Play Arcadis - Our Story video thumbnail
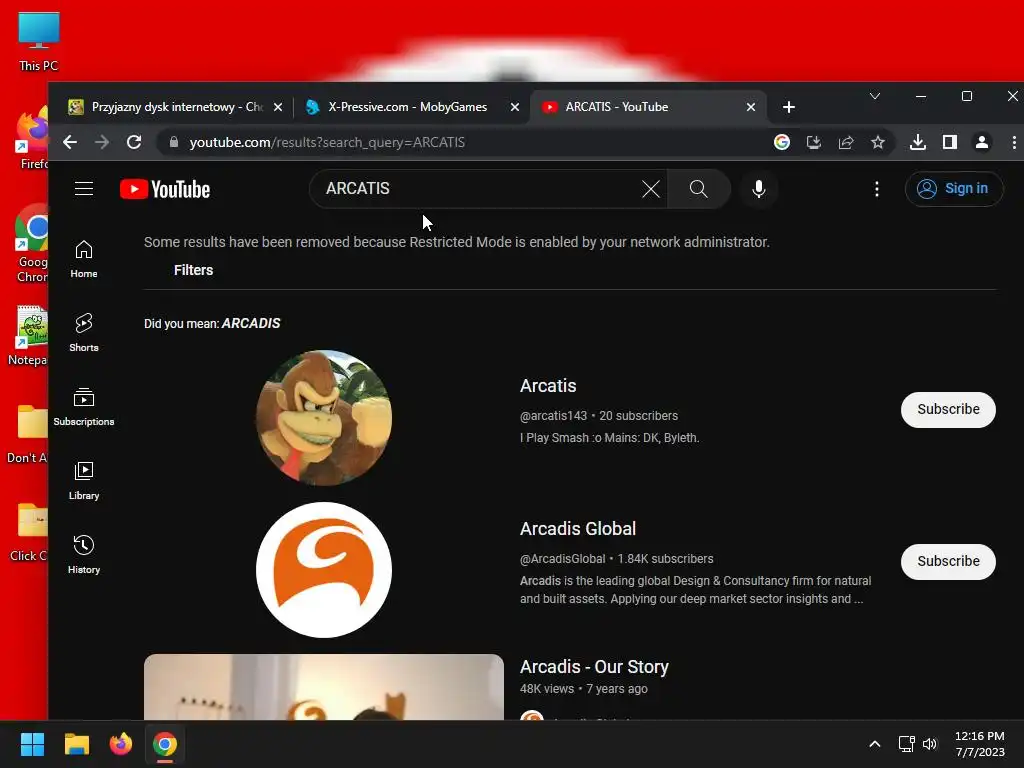 pyautogui.click(x=324, y=687)
